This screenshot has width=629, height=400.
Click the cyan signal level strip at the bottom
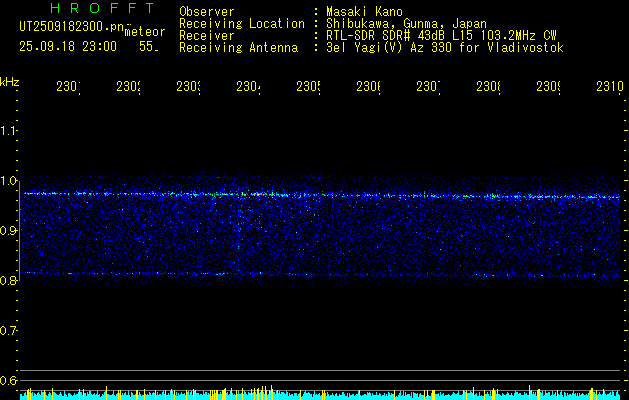[320, 395]
